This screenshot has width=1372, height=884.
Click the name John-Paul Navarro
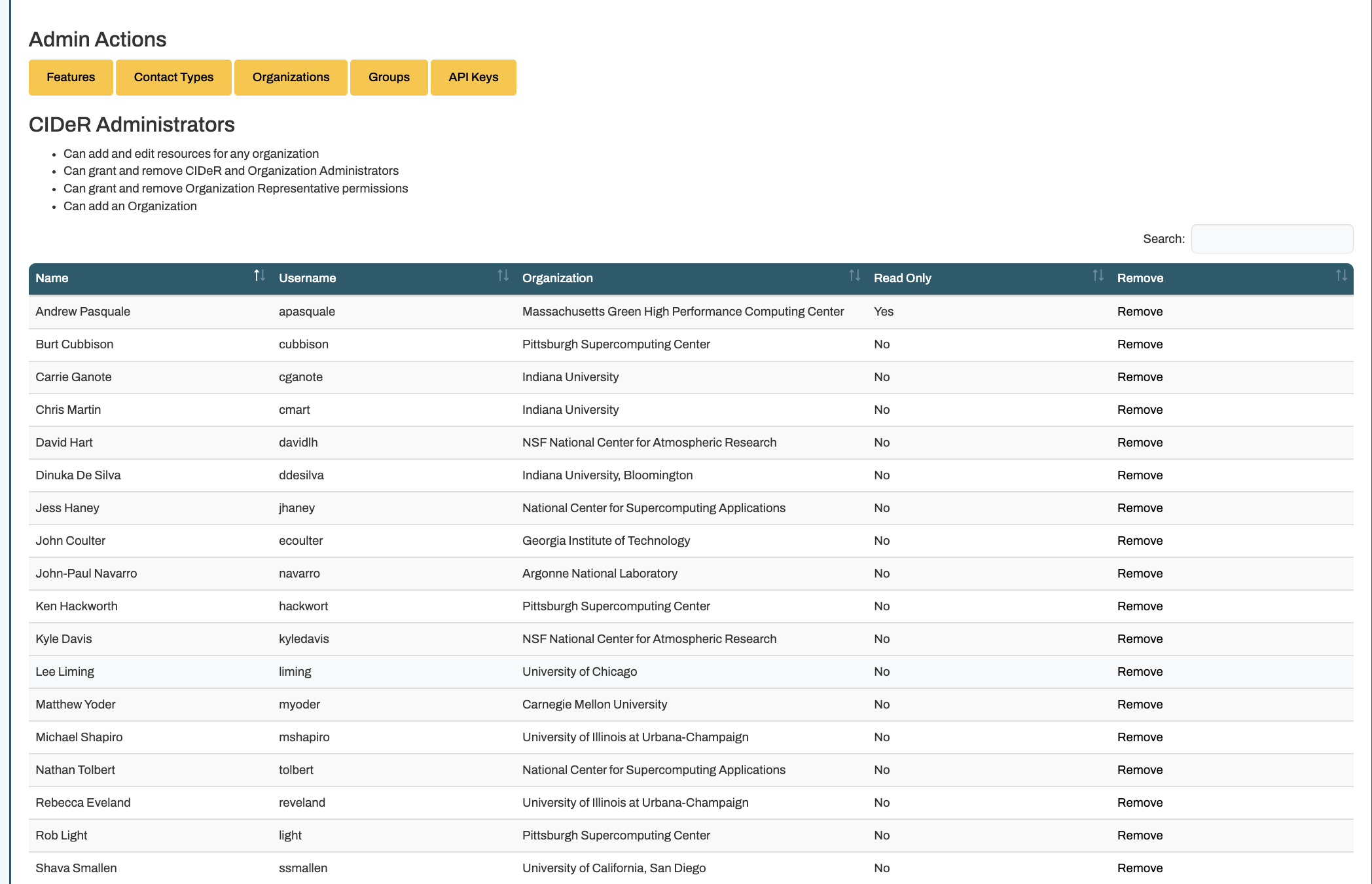click(x=86, y=574)
